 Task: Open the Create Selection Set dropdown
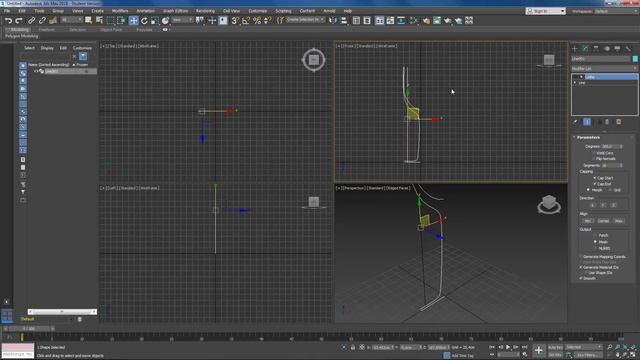[305, 20]
